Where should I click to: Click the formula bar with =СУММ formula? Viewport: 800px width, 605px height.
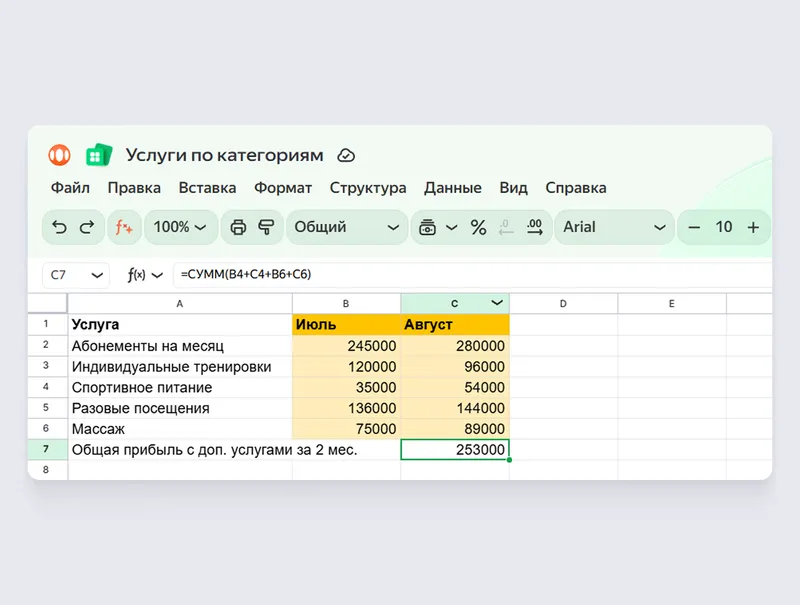(x=472, y=275)
